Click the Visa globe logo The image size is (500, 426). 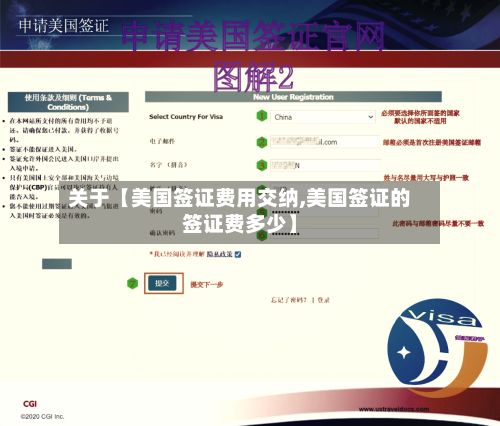[437, 347]
